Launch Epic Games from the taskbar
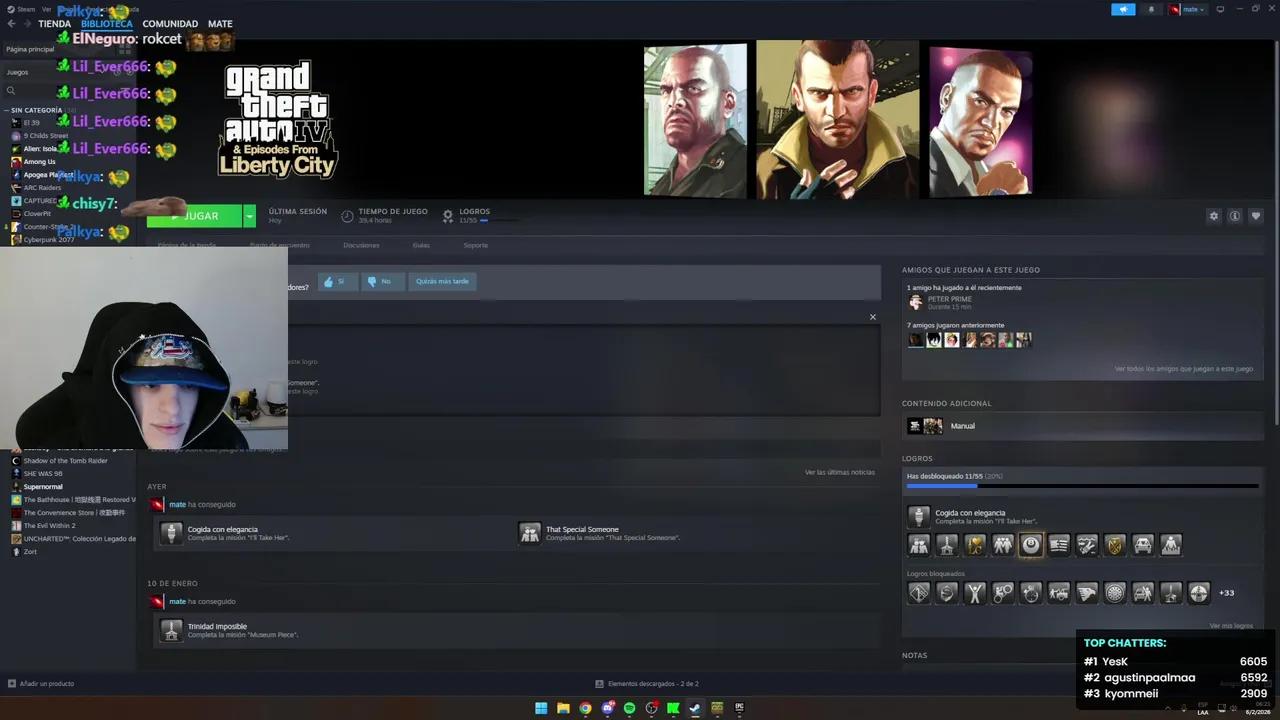Screen dimensions: 1280x720 [738, 708]
